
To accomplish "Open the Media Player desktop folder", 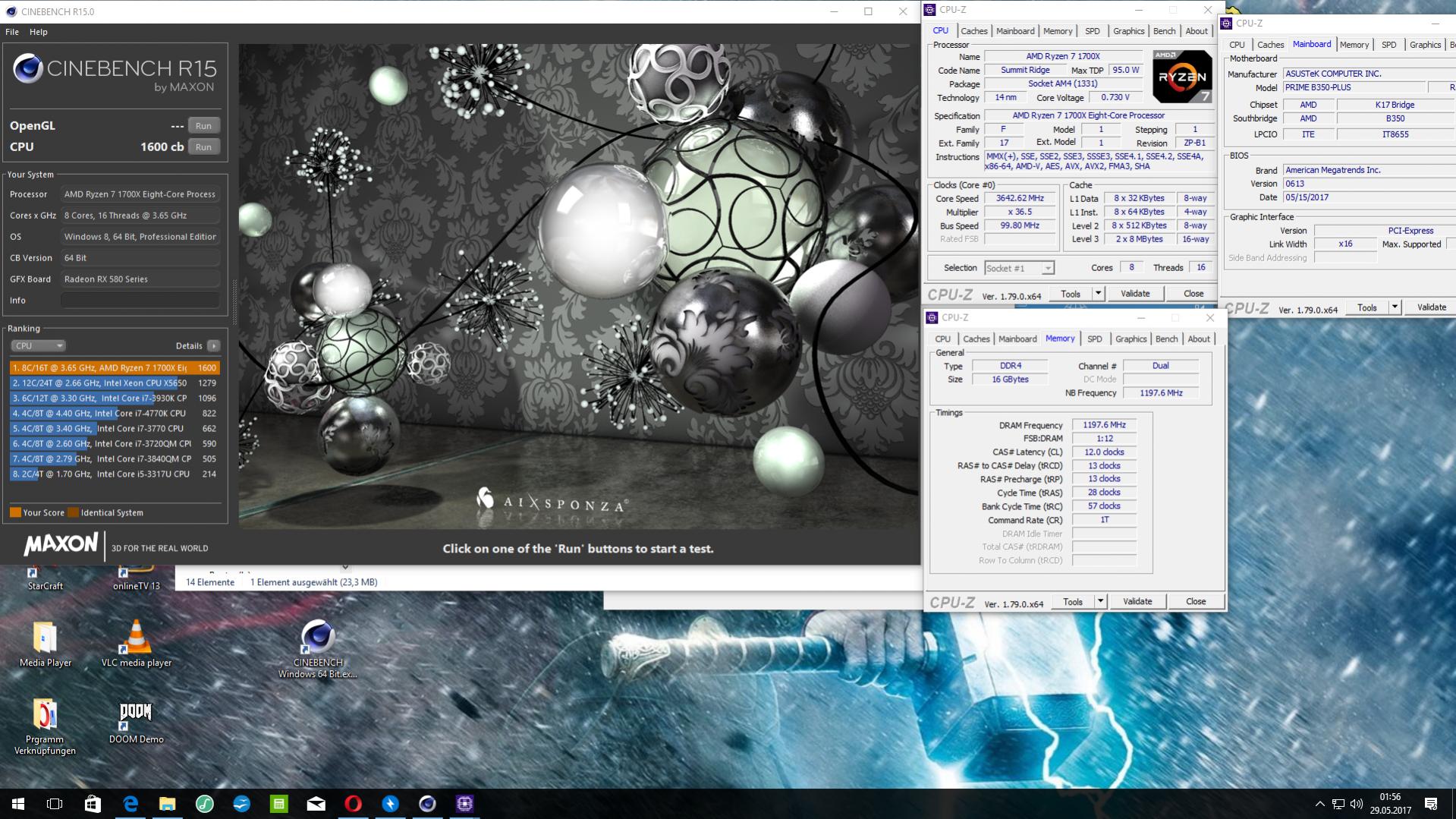I will coord(46,644).
